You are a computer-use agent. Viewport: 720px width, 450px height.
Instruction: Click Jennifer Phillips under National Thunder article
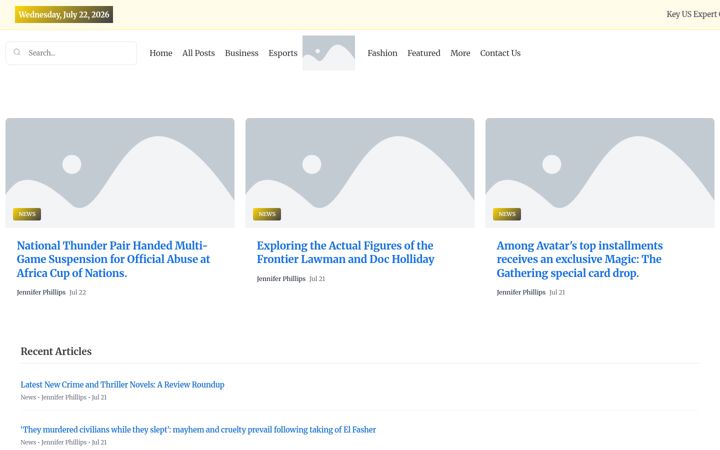[x=41, y=292]
